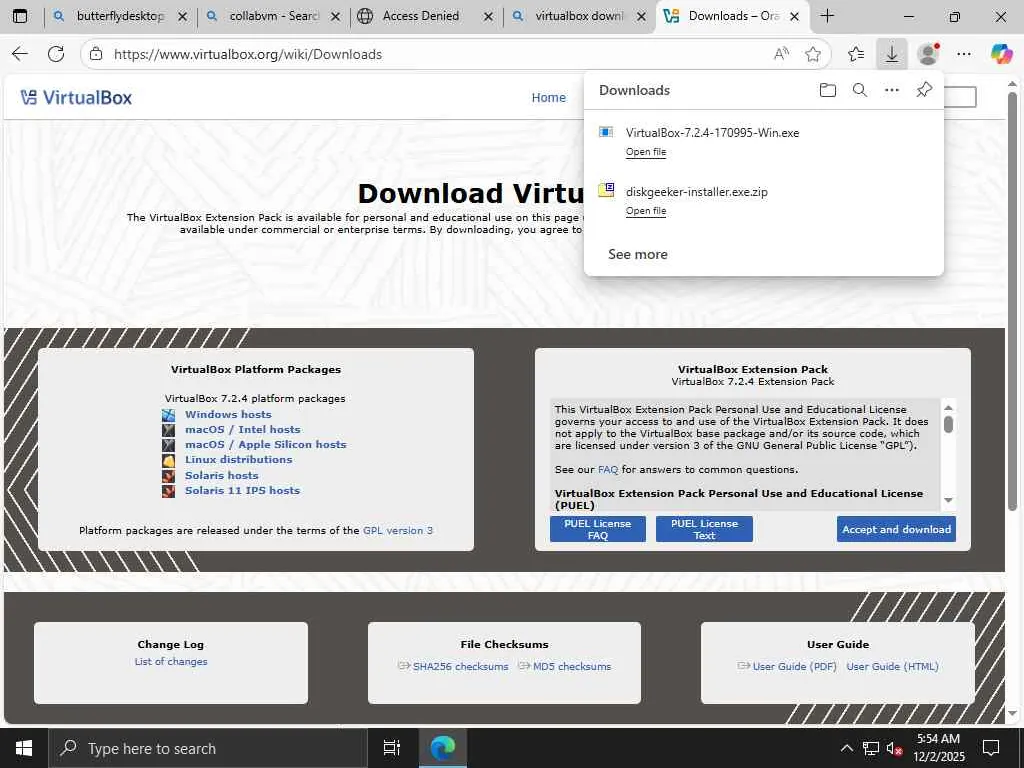Open the macOS / Intel hosts link

point(242,429)
